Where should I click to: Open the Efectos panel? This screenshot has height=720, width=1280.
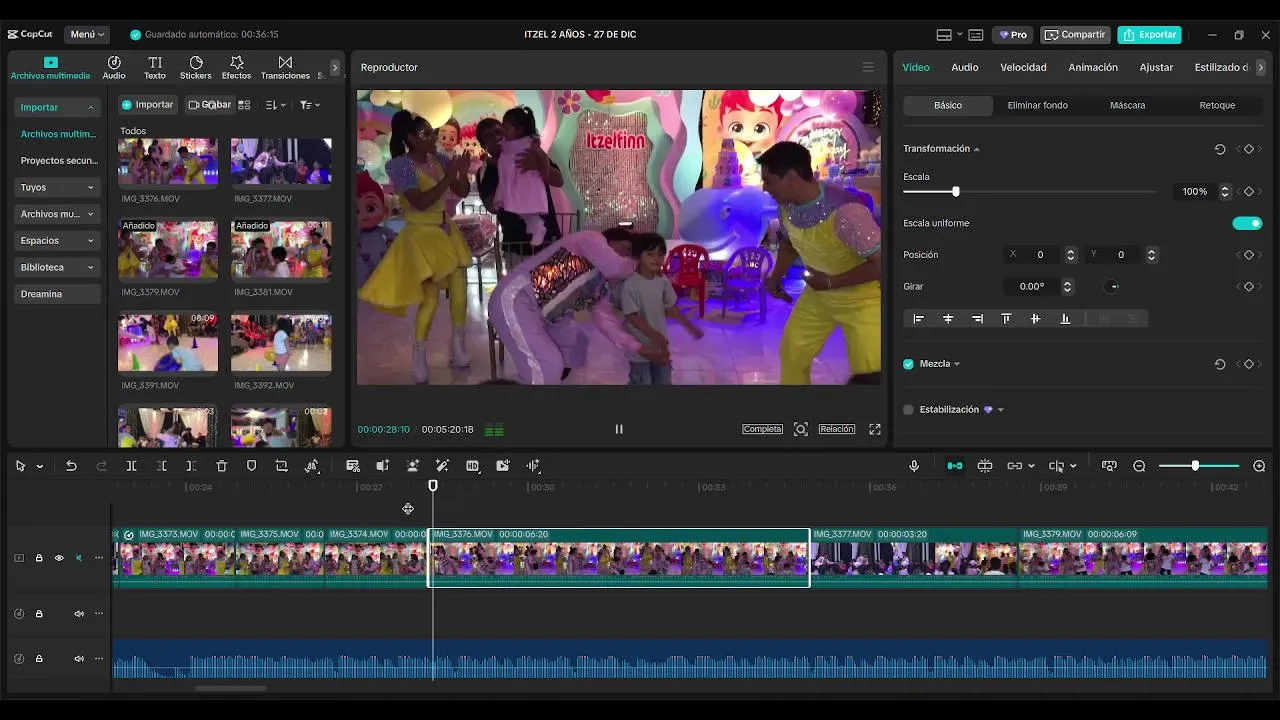pos(236,68)
